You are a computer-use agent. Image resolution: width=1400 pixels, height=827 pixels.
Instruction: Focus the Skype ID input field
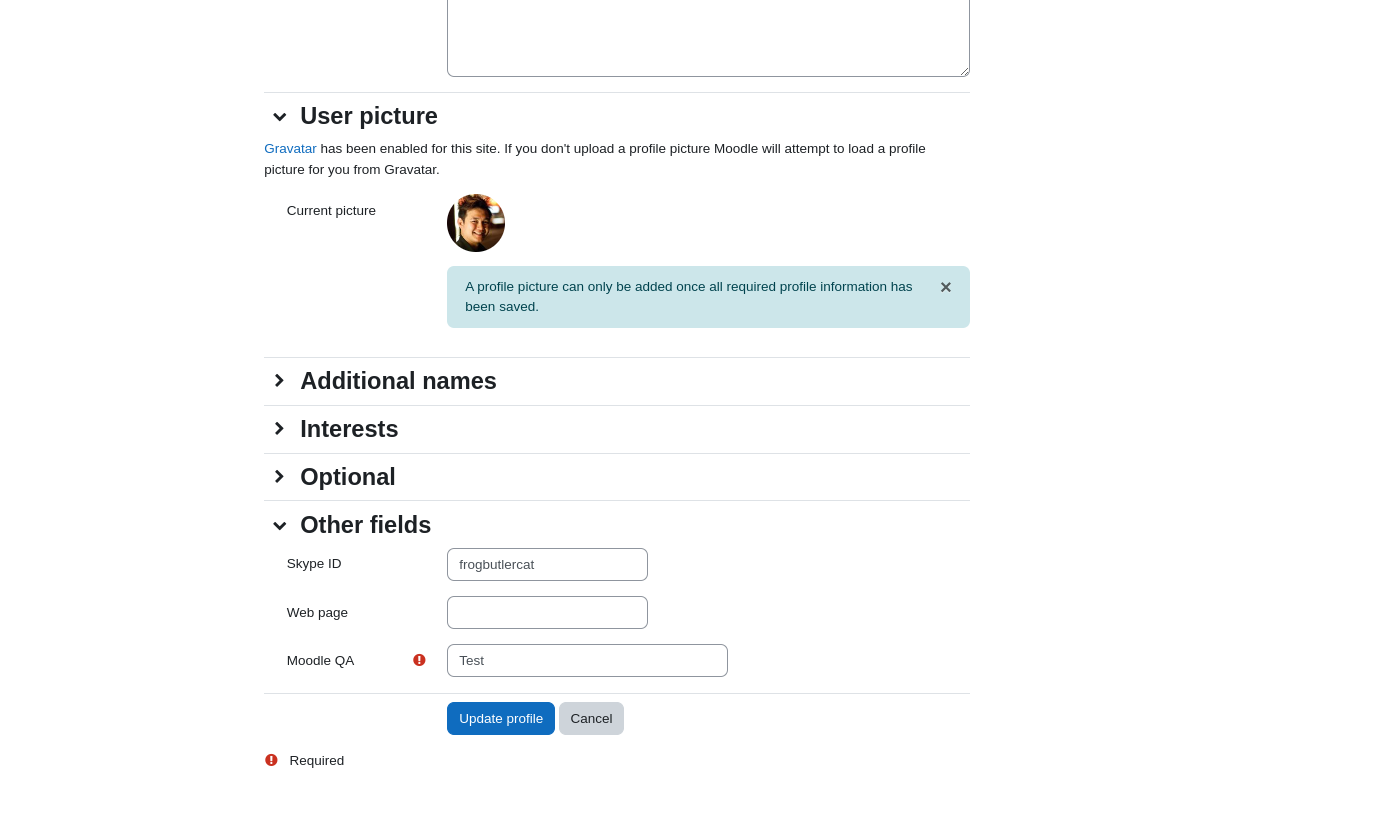(x=547, y=564)
